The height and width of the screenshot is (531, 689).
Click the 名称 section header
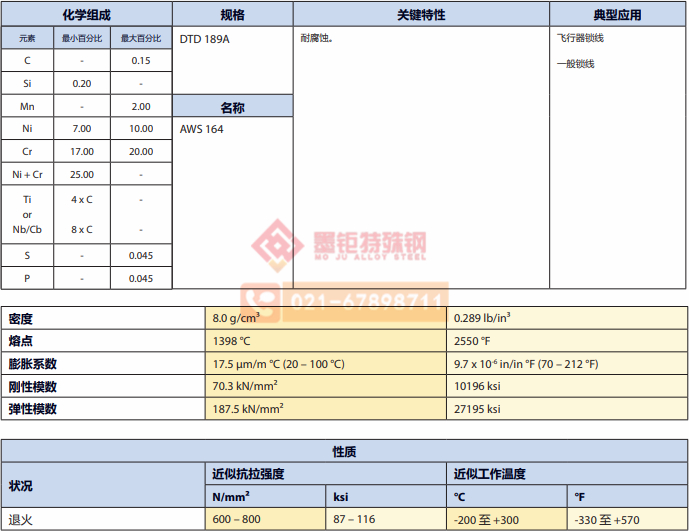(x=232, y=107)
